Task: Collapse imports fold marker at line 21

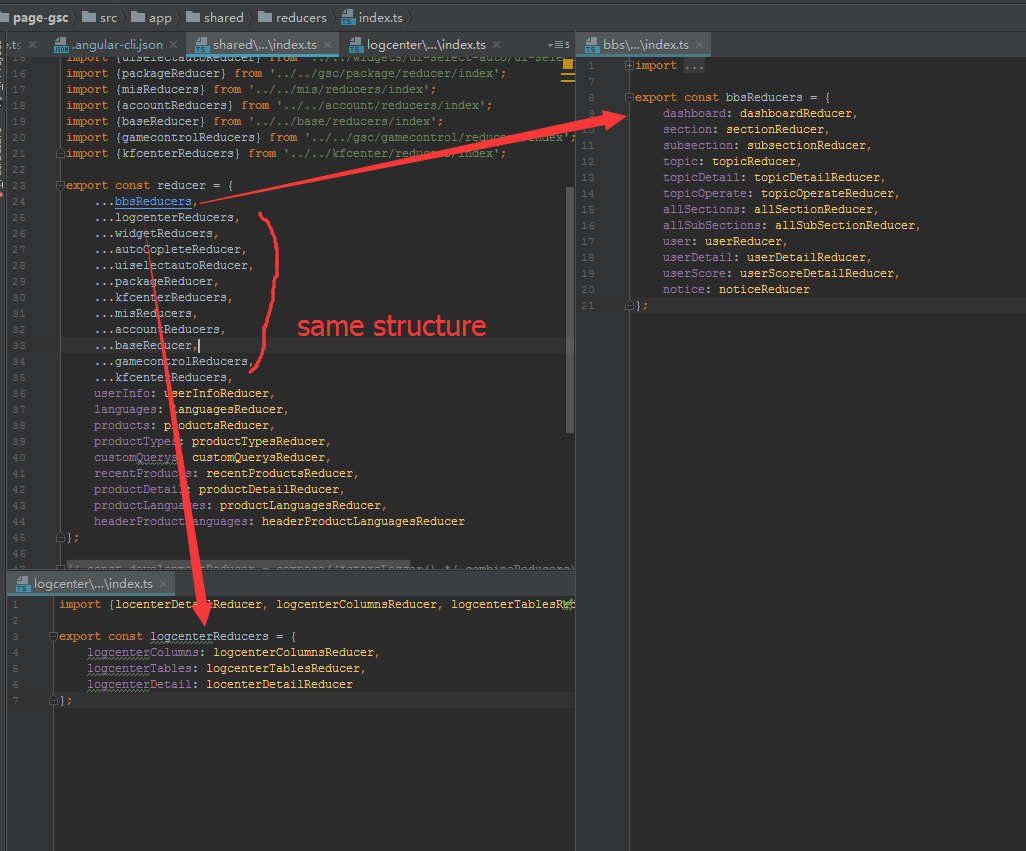Action: [60, 153]
